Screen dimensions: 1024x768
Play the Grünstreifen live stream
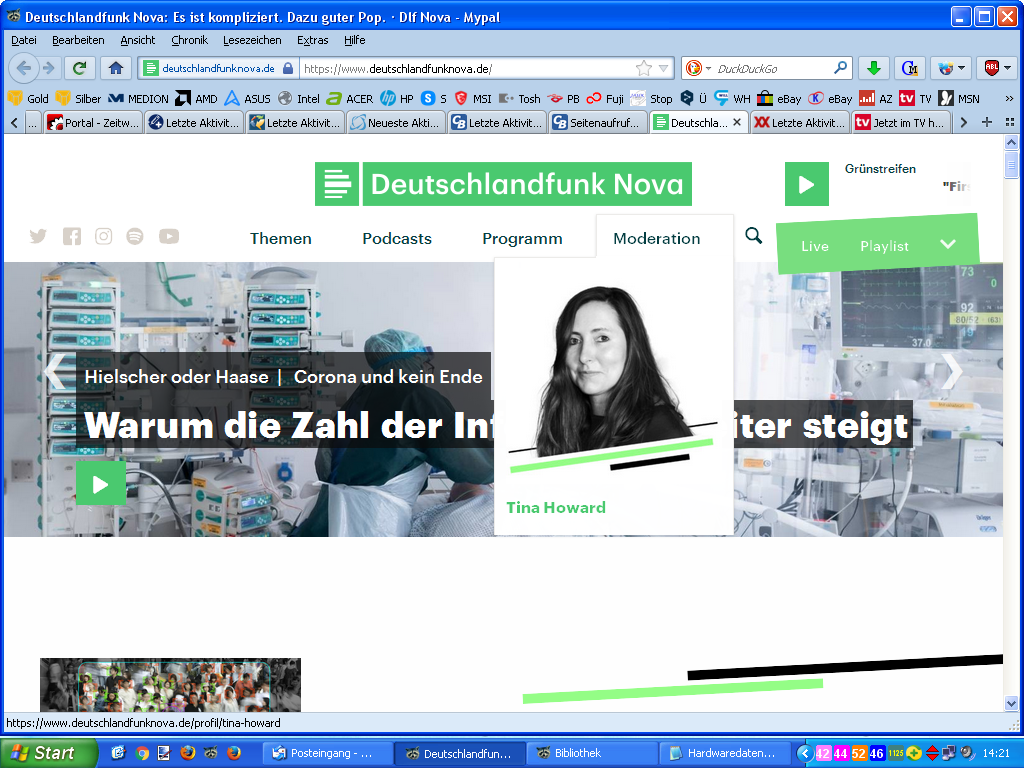click(807, 184)
